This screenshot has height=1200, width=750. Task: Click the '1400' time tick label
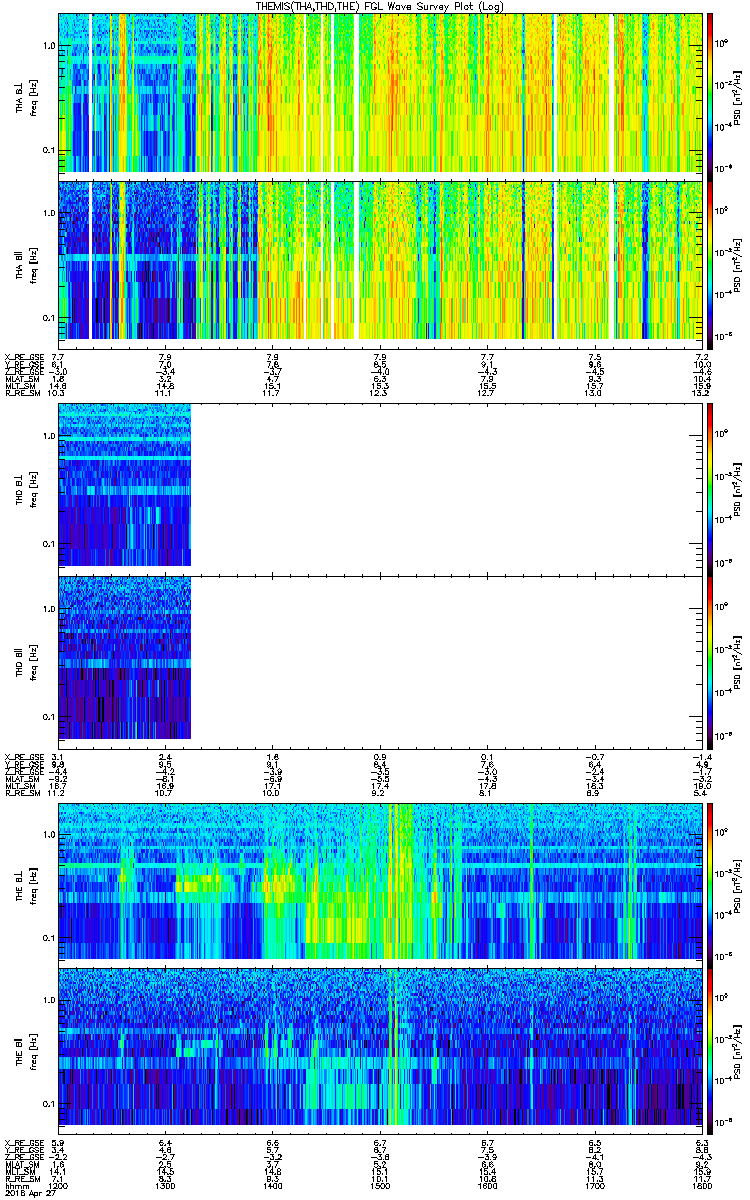click(x=272, y=1184)
